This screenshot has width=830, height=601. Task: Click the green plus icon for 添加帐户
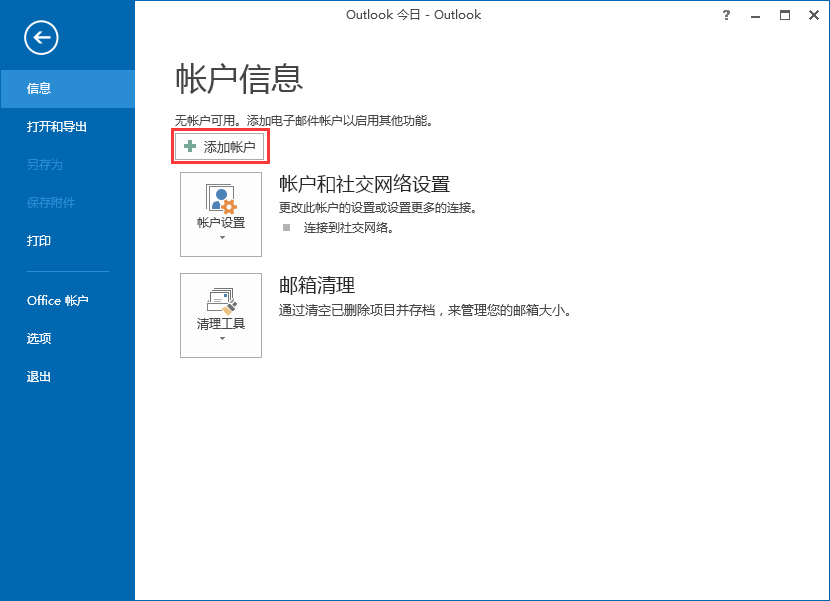[x=190, y=146]
